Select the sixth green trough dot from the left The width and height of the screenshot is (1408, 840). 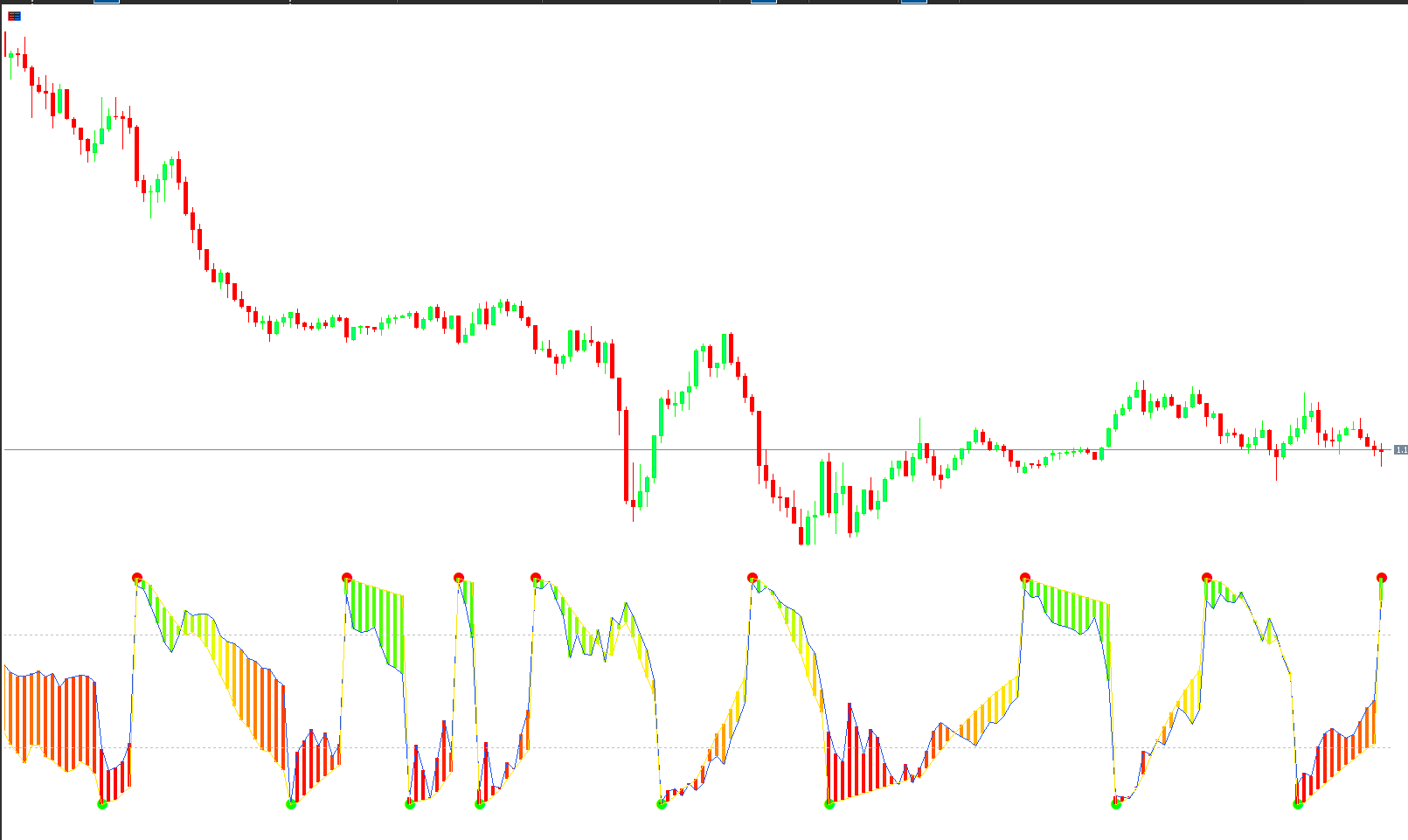point(829,803)
